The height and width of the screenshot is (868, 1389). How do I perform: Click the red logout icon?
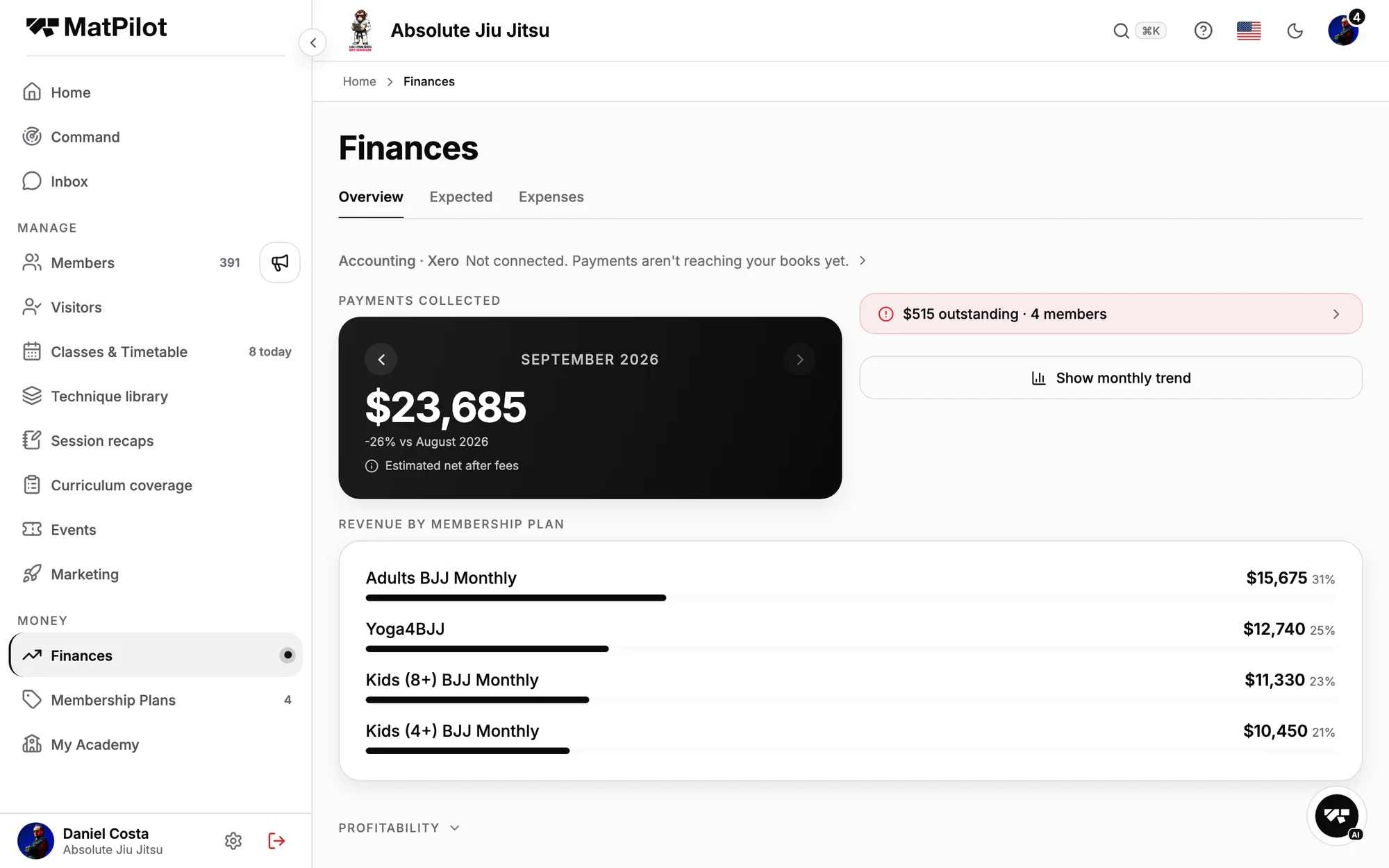pos(276,841)
